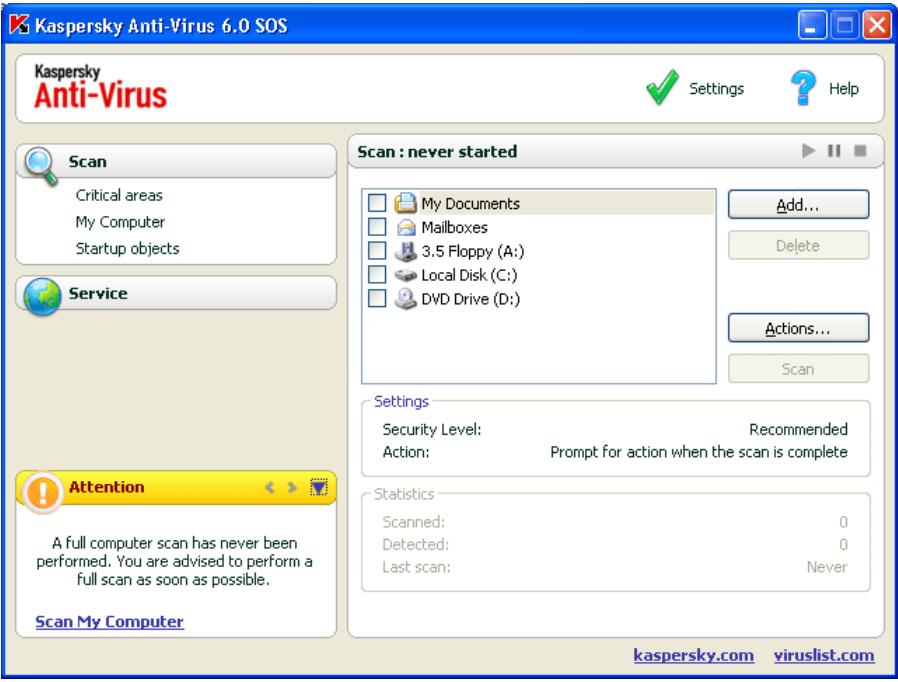Screen dimensions: 898x682
Task: Click the My Documents folder icon
Action: [405, 203]
